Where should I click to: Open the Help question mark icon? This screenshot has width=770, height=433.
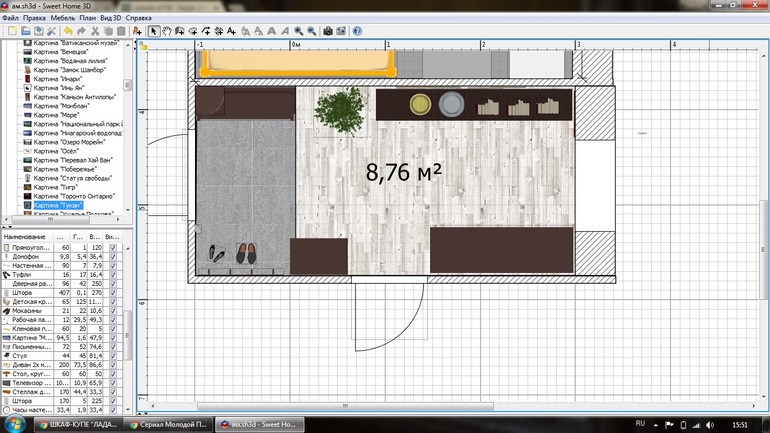(x=357, y=31)
